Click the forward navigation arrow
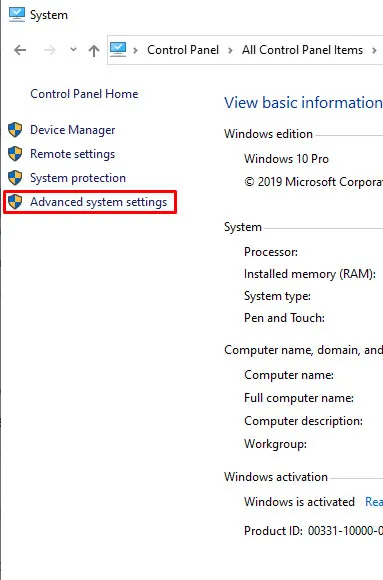This screenshot has width=383, height=580. click(x=49, y=50)
